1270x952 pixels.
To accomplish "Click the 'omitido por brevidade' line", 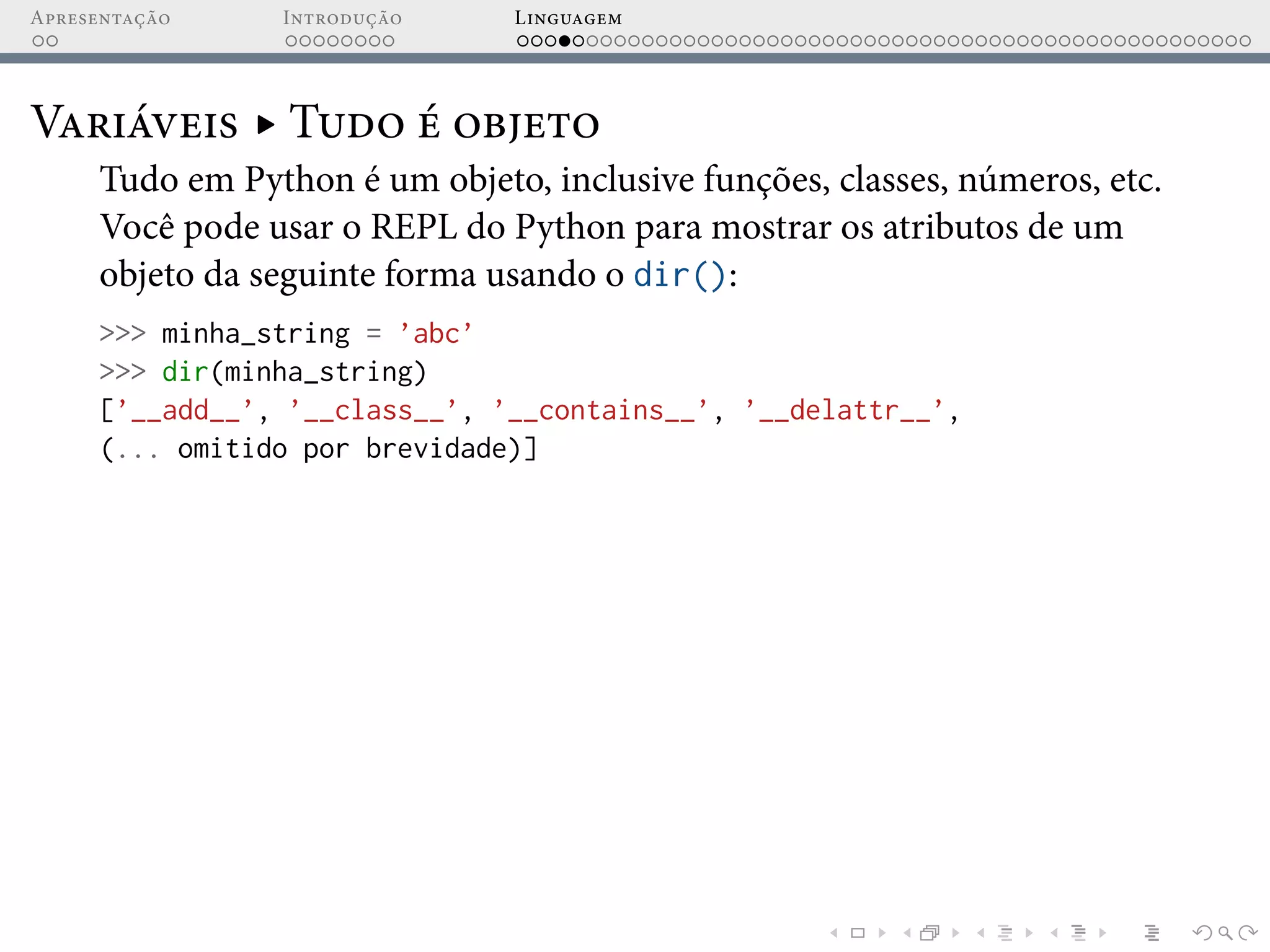I will click(319, 449).
